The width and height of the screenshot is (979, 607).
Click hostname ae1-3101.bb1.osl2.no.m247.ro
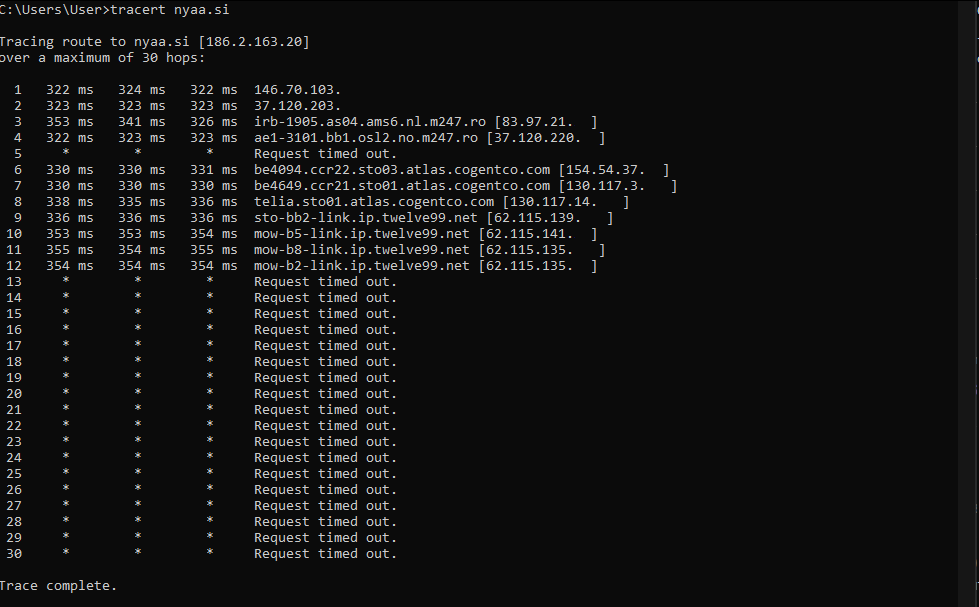coord(366,138)
